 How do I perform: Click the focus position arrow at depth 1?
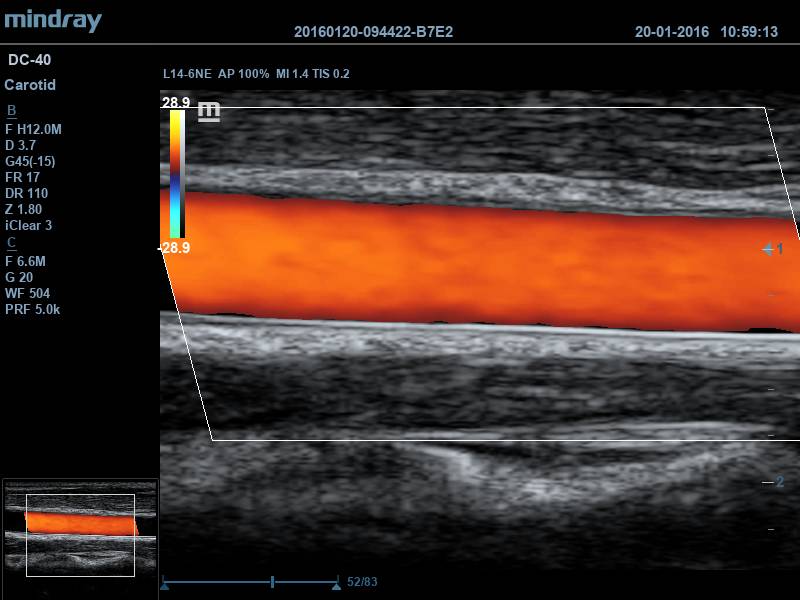(767, 249)
